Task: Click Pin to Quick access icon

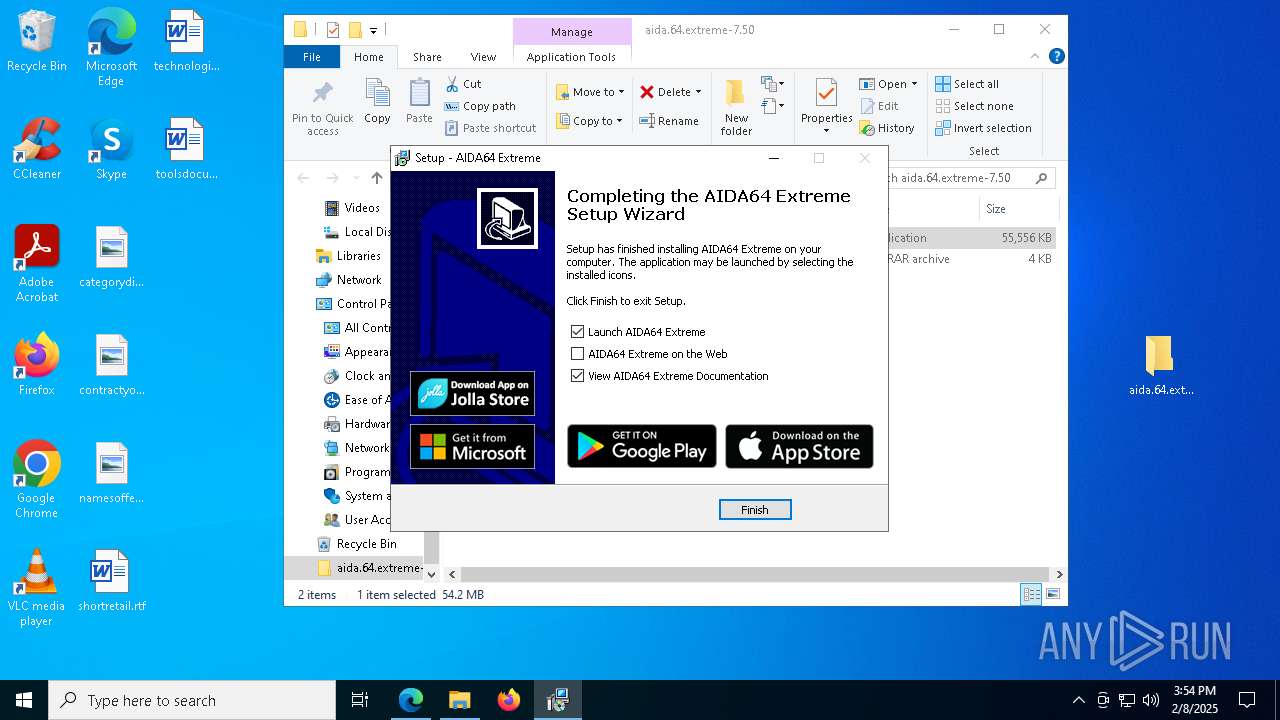Action: [x=322, y=94]
